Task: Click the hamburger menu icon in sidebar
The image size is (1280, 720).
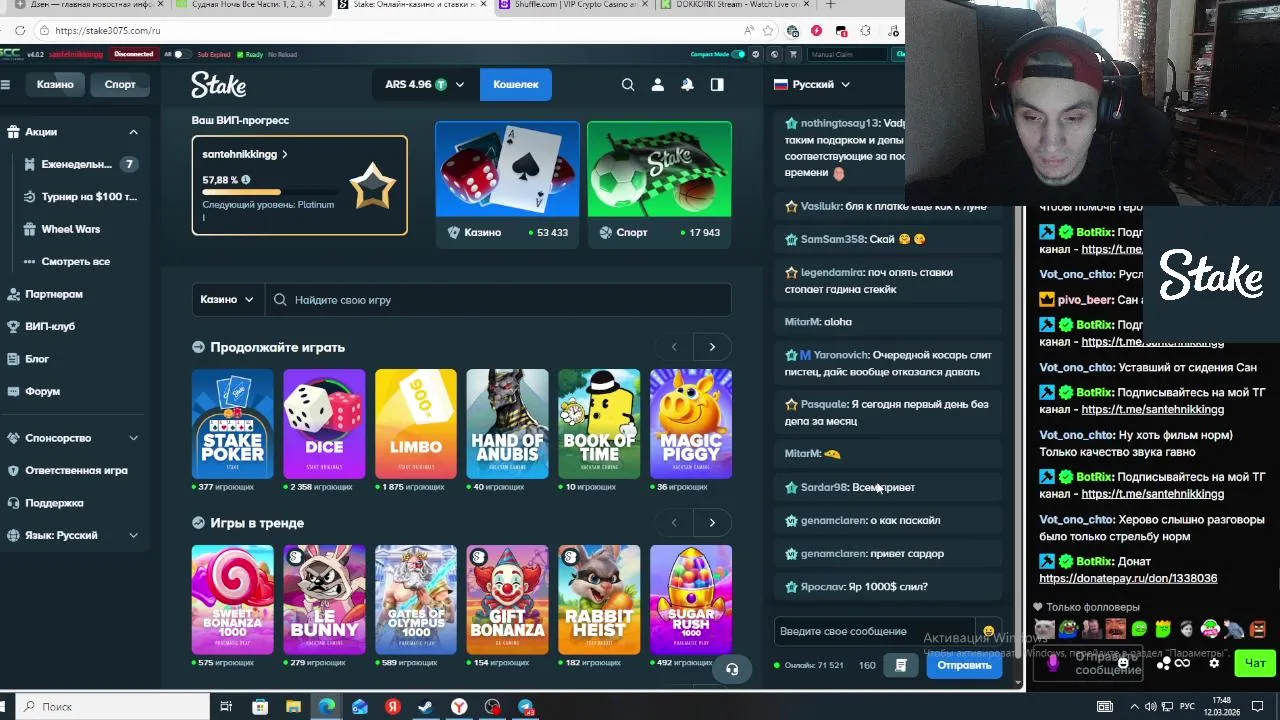Action: [x=5, y=85]
